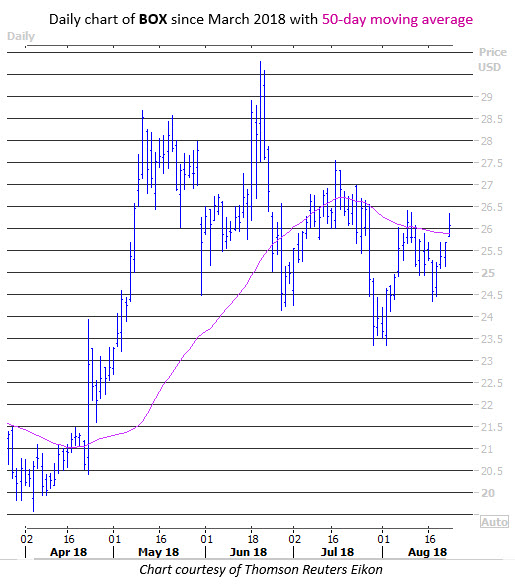Click the 21.5 price axis label
This screenshot has width=515, height=584.
[x=492, y=427]
